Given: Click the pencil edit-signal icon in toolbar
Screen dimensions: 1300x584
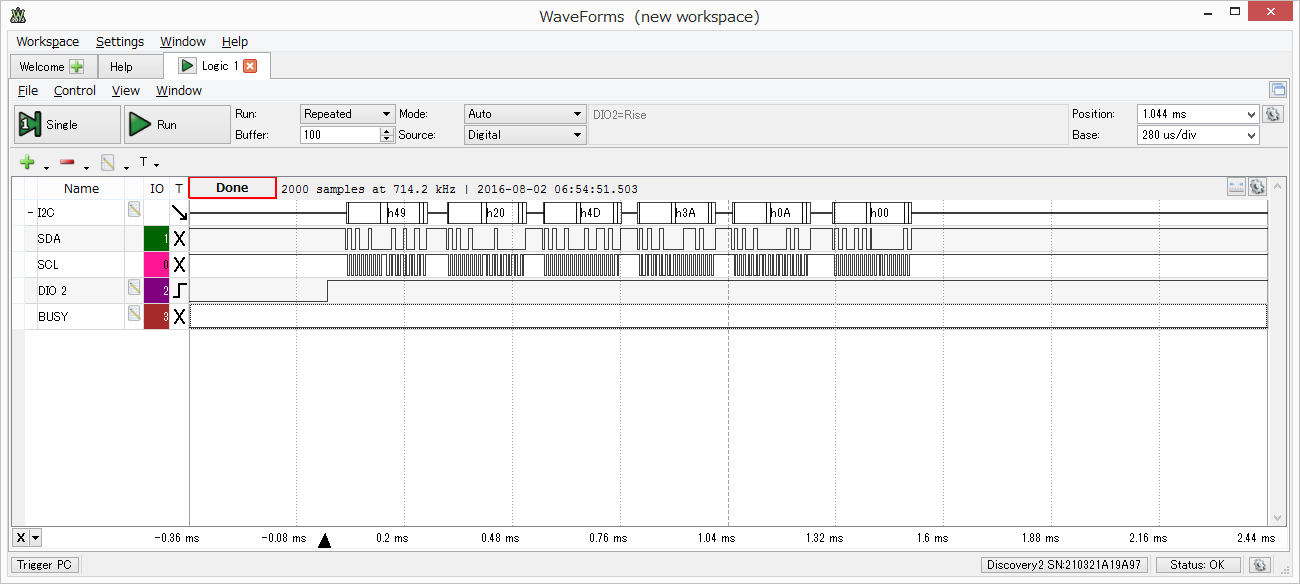Looking at the screenshot, I should pos(108,162).
